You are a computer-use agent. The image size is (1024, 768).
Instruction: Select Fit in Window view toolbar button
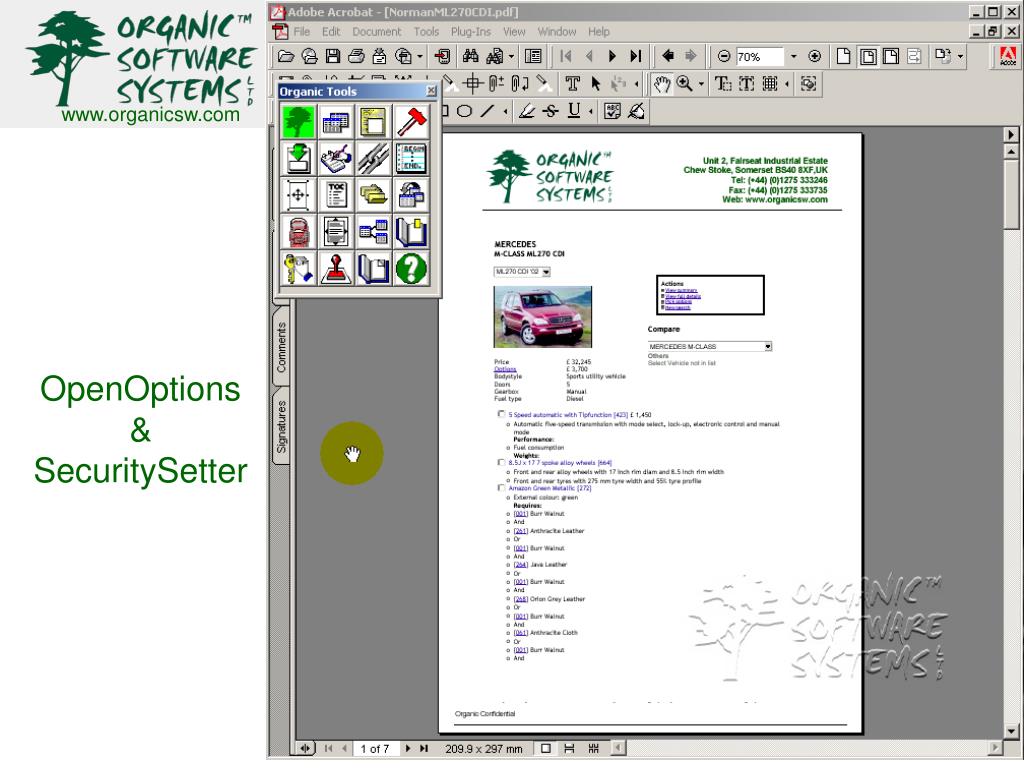pyautogui.click(x=868, y=57)
